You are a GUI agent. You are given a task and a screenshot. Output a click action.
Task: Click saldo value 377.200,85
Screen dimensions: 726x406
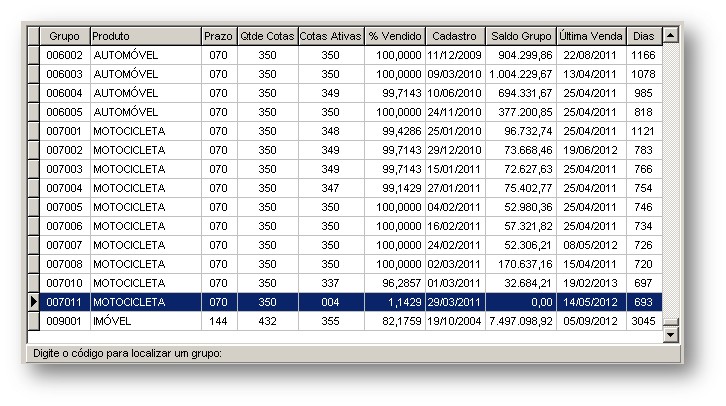(521, 112)
